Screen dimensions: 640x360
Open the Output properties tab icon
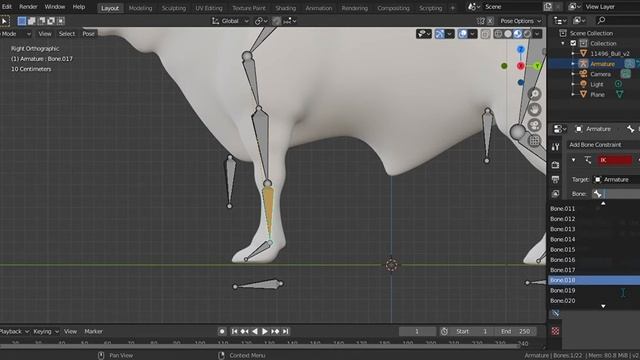pos(555,180)
